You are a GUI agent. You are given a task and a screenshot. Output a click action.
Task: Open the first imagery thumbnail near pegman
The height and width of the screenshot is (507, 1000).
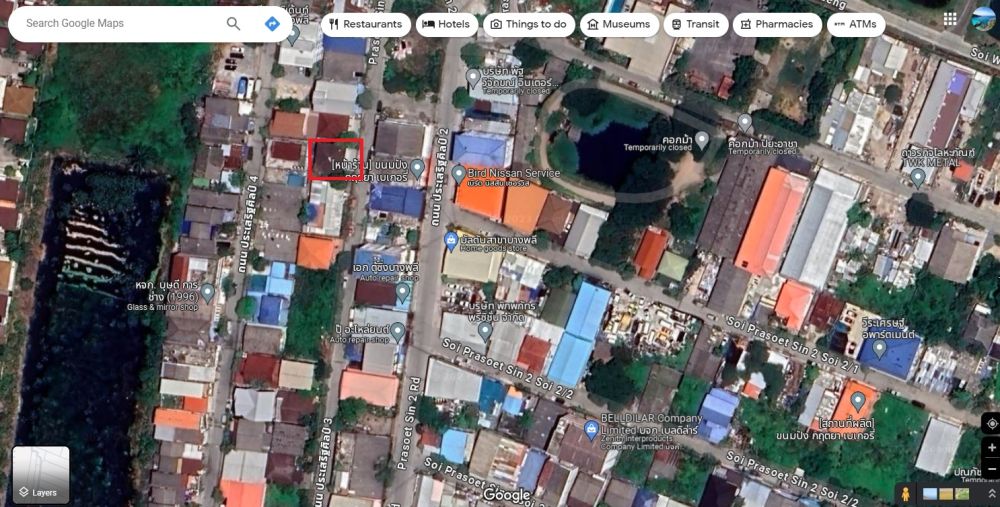point(930,493)
